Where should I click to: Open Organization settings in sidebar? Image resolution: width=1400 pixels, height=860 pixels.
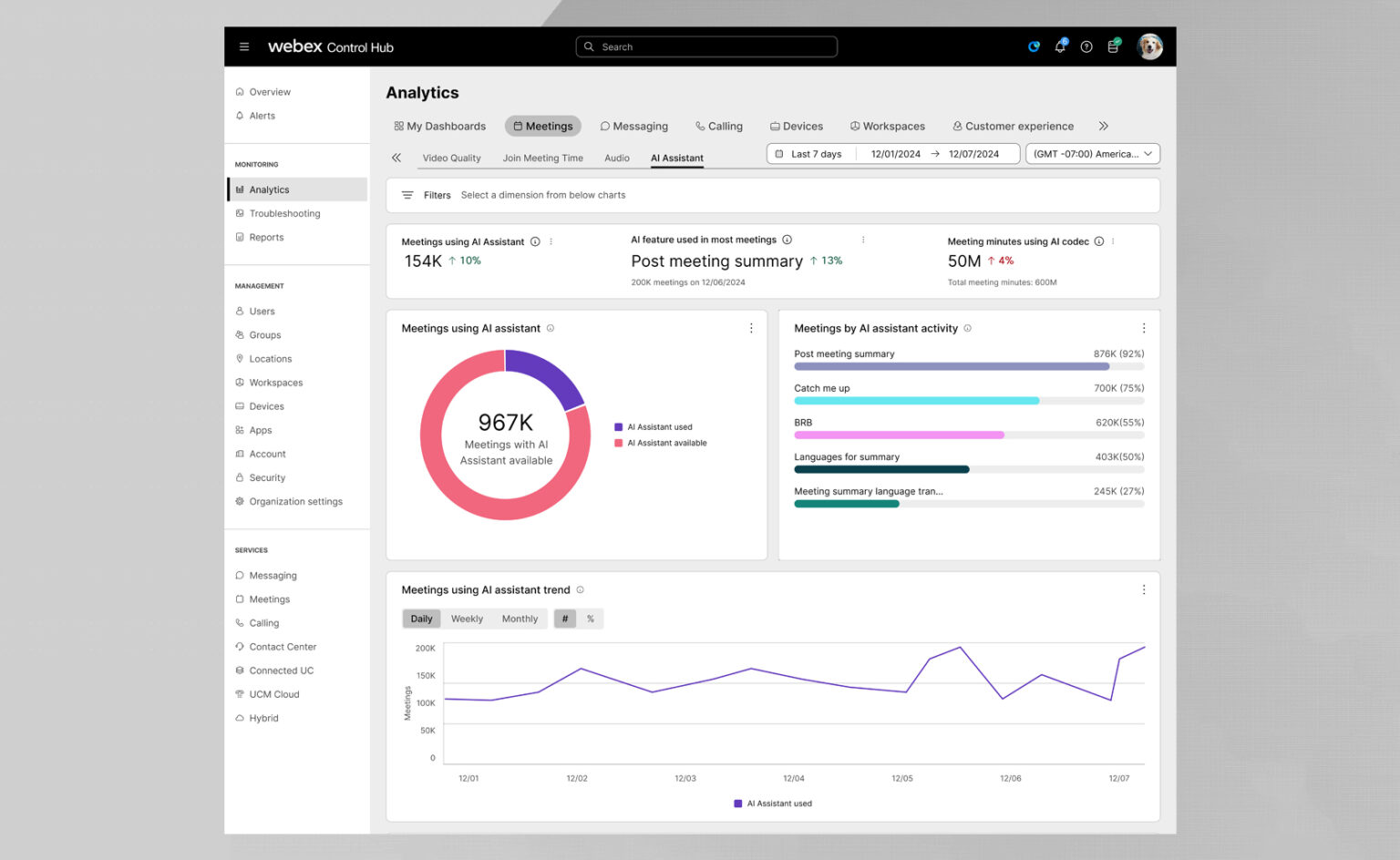297,501
